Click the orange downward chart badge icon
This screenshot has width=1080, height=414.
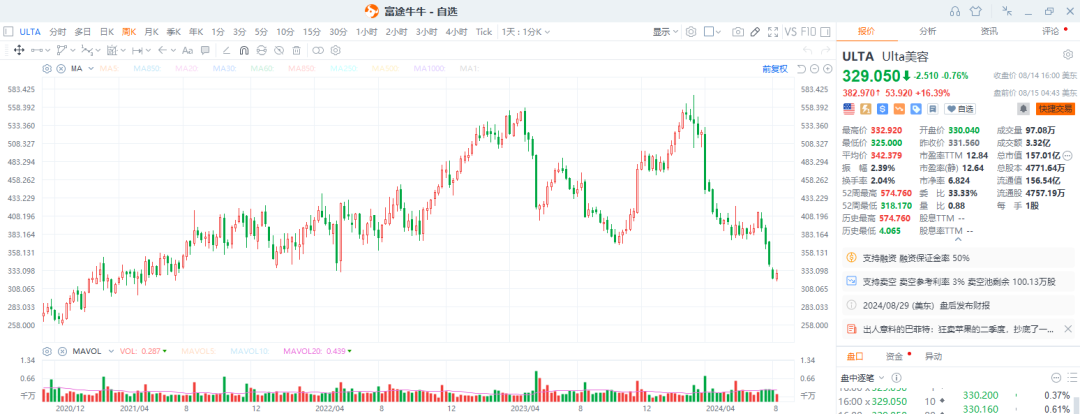click(x=899, y=109)
